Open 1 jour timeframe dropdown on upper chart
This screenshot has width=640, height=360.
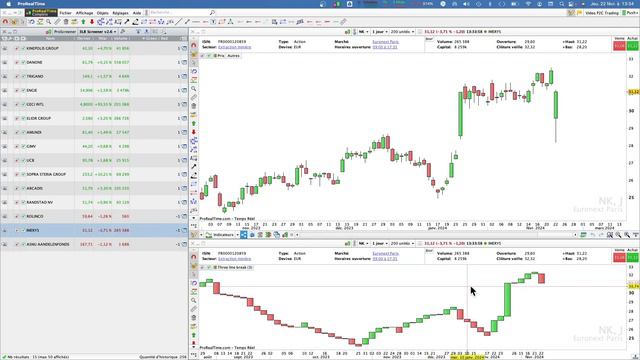pos(380,31)
